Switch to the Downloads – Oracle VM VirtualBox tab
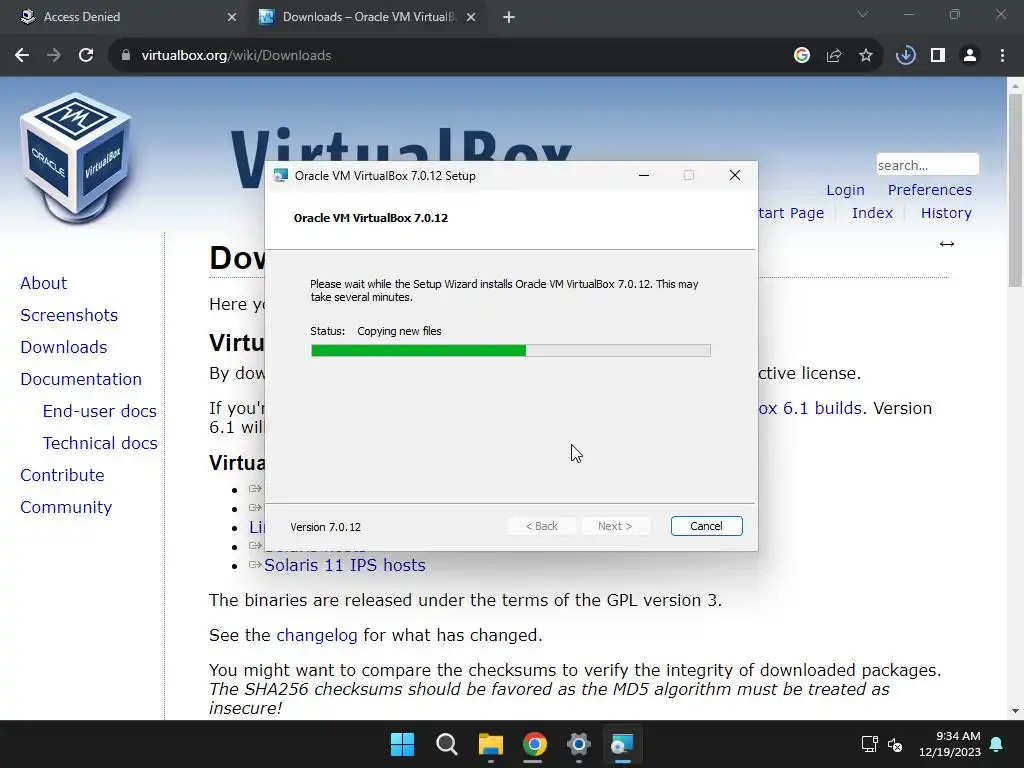The height and width of the screenshot is (768, 1024). point(368,17)
